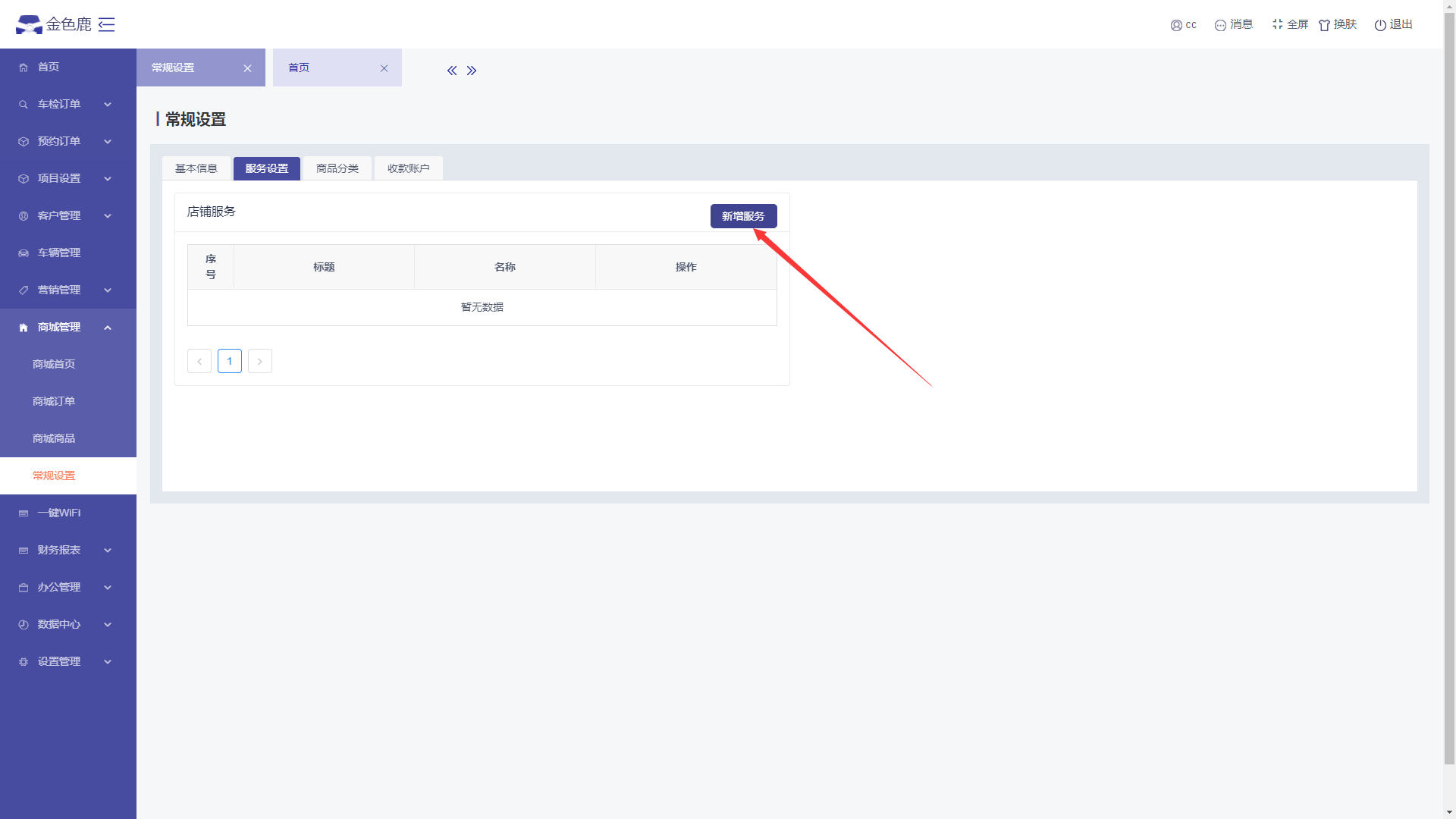Click the 车检订单 search icon in sidebar
The image size is (1456, 819).
point(24,105)
